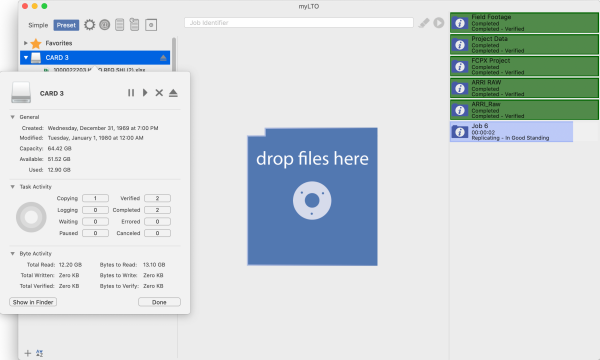
Task: Click the pencil icon beside Job Identifier
Action: click(424, 23)
